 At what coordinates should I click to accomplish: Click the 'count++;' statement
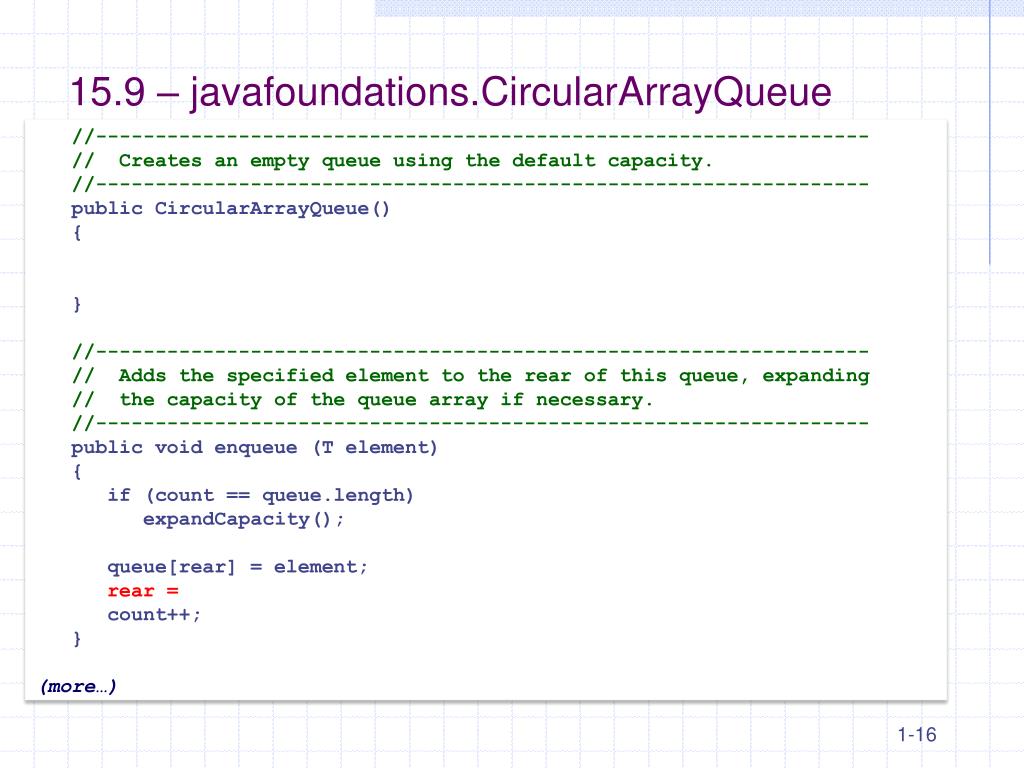tap(154, 615)
